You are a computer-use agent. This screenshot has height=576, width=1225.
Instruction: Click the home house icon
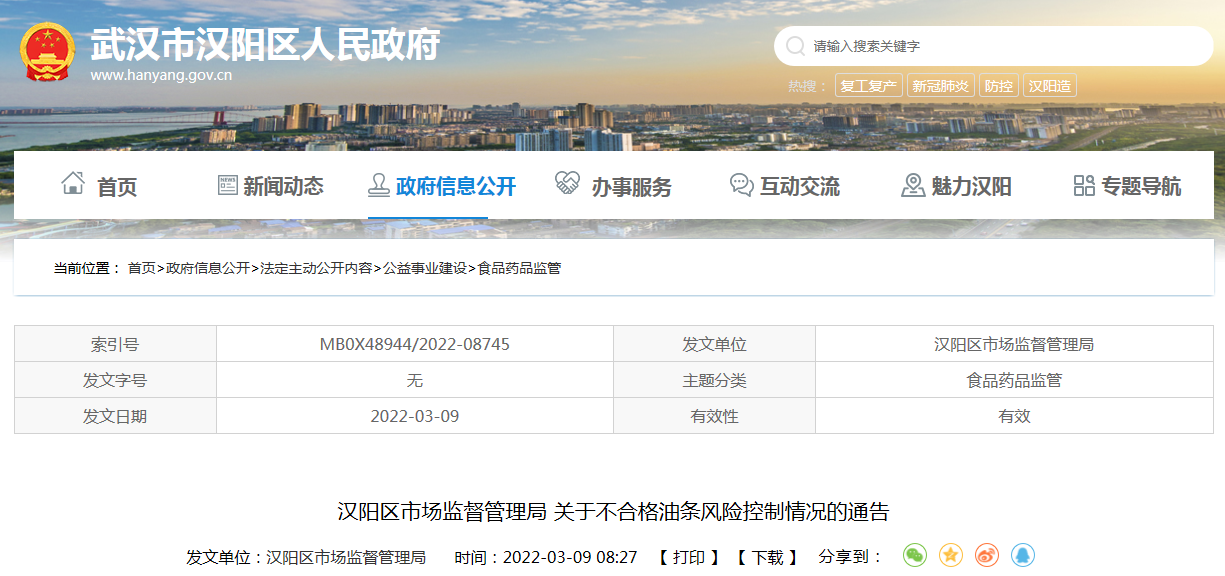[73, 184]
